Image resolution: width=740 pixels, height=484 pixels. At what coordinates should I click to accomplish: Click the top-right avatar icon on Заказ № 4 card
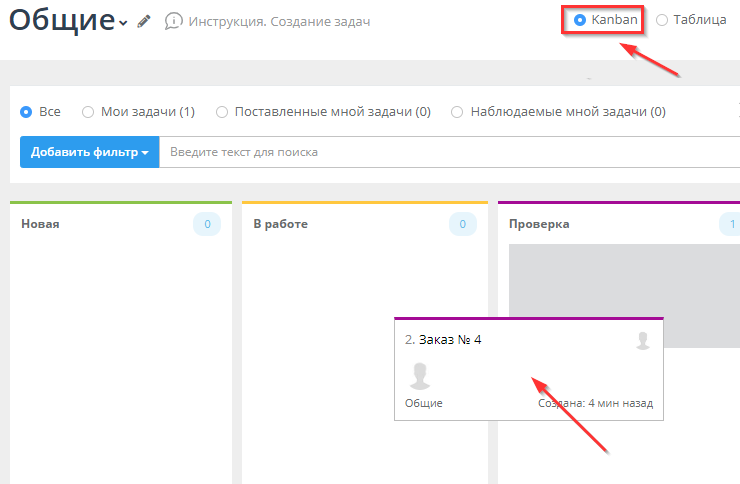pyautogui.click(x=643, y=341)
